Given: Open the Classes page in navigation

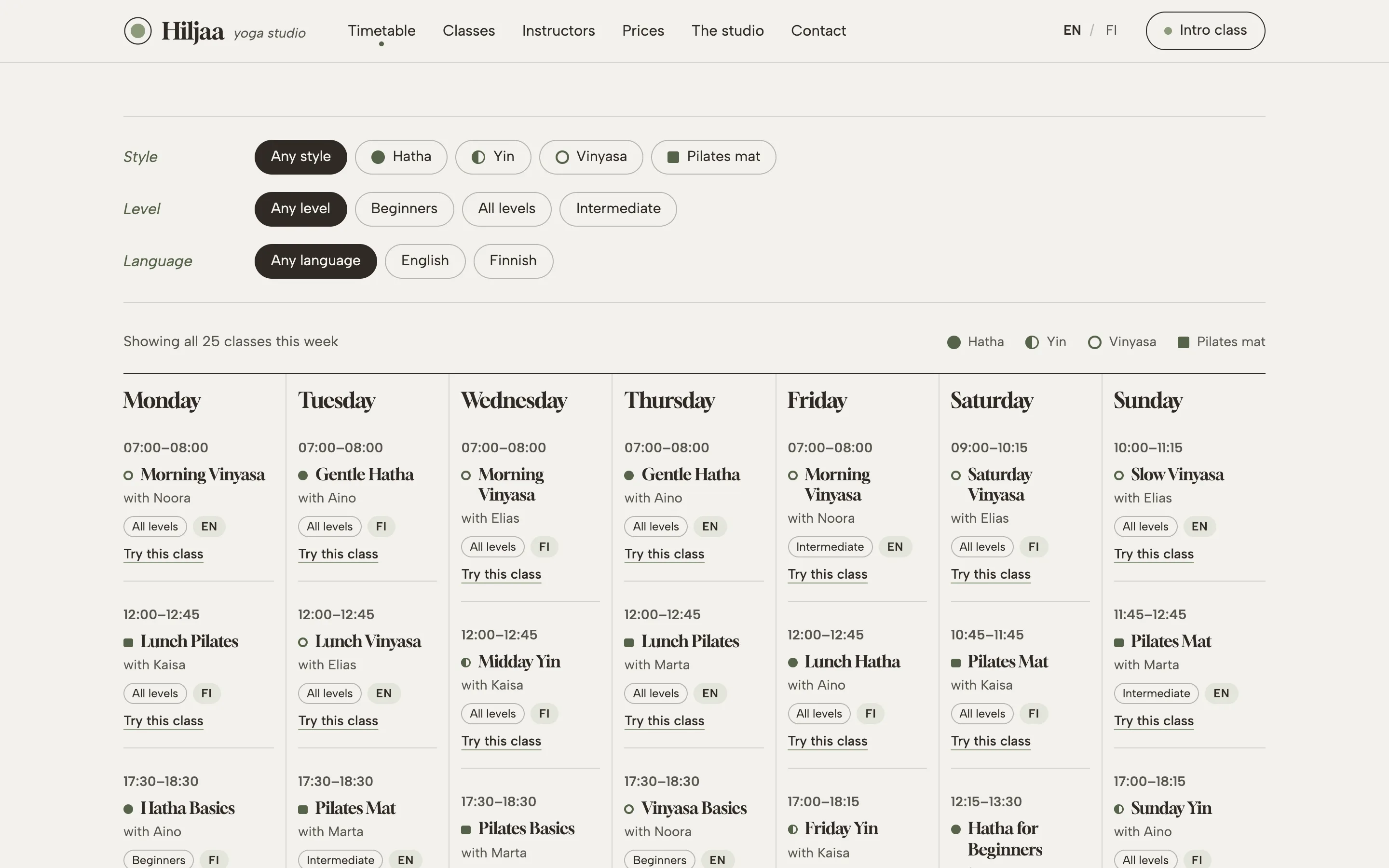Looking at the screenshot, I should [469, 31].
